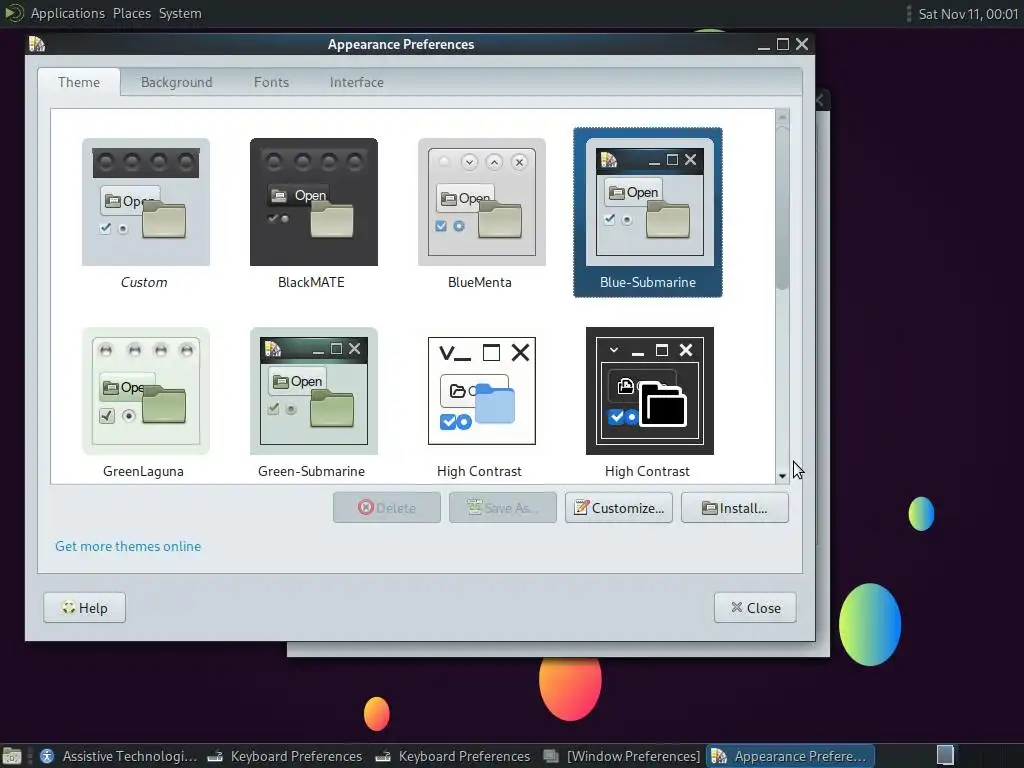Viewport: 1024px width, 768px height.
Task: Switch to the second Keyboard Preferences taskbar entry
Action: click(x=453, y=756)
